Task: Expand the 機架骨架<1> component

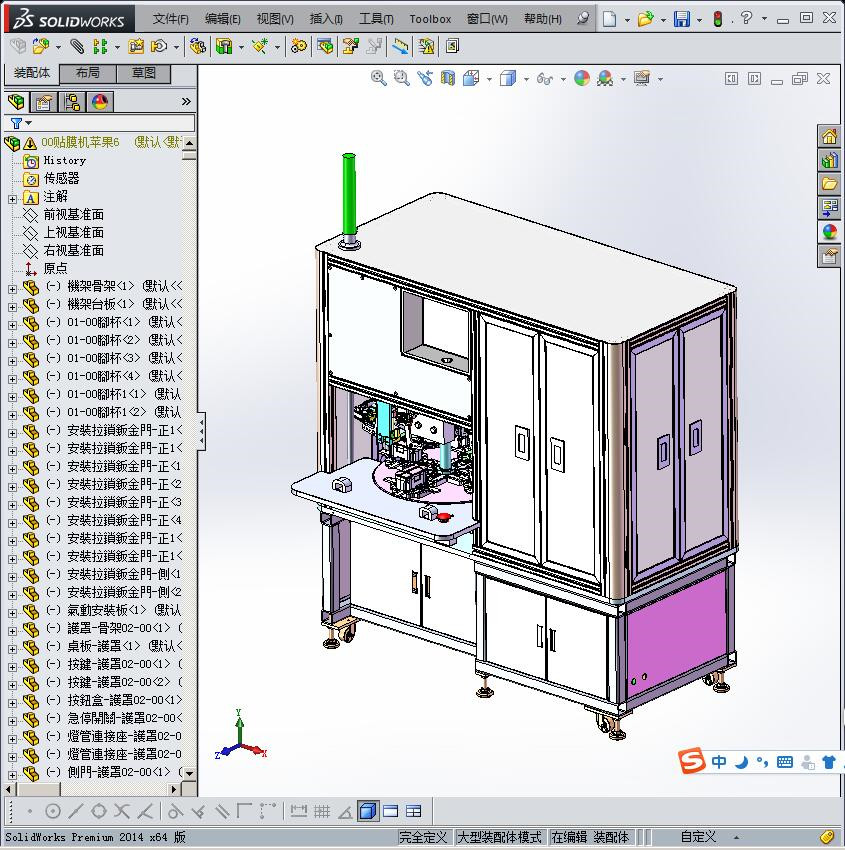Action: [12, 289]
